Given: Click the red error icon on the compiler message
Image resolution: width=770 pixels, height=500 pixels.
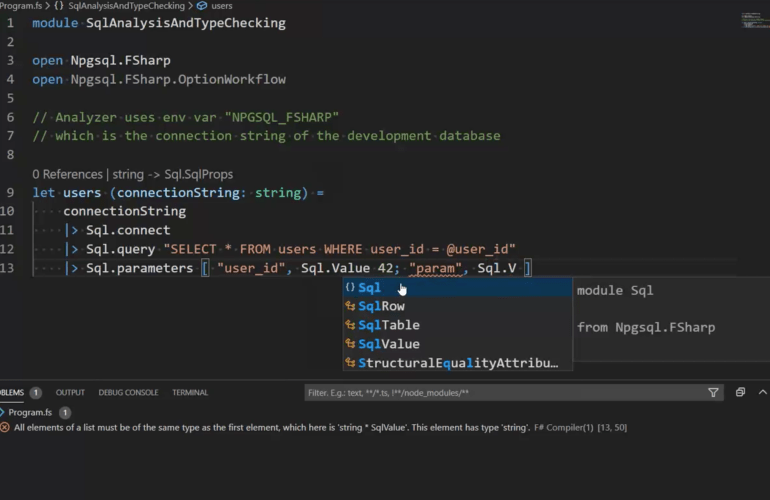Looking at the screenshot, I should (6, 428).
